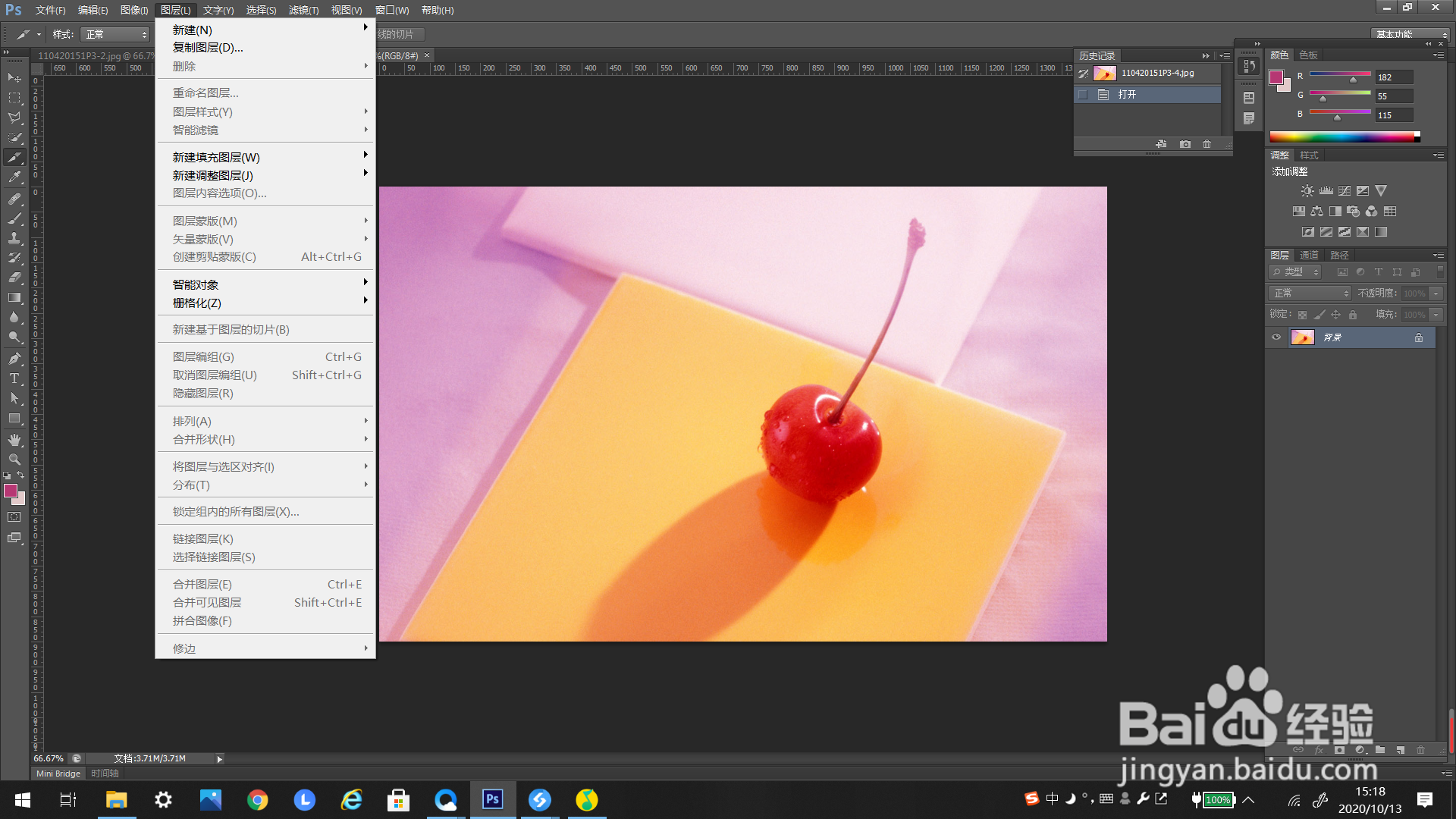Open Photoshop in the Windows taskbar
Screen dimensions: 1456x819
click(x=493, y=799)
